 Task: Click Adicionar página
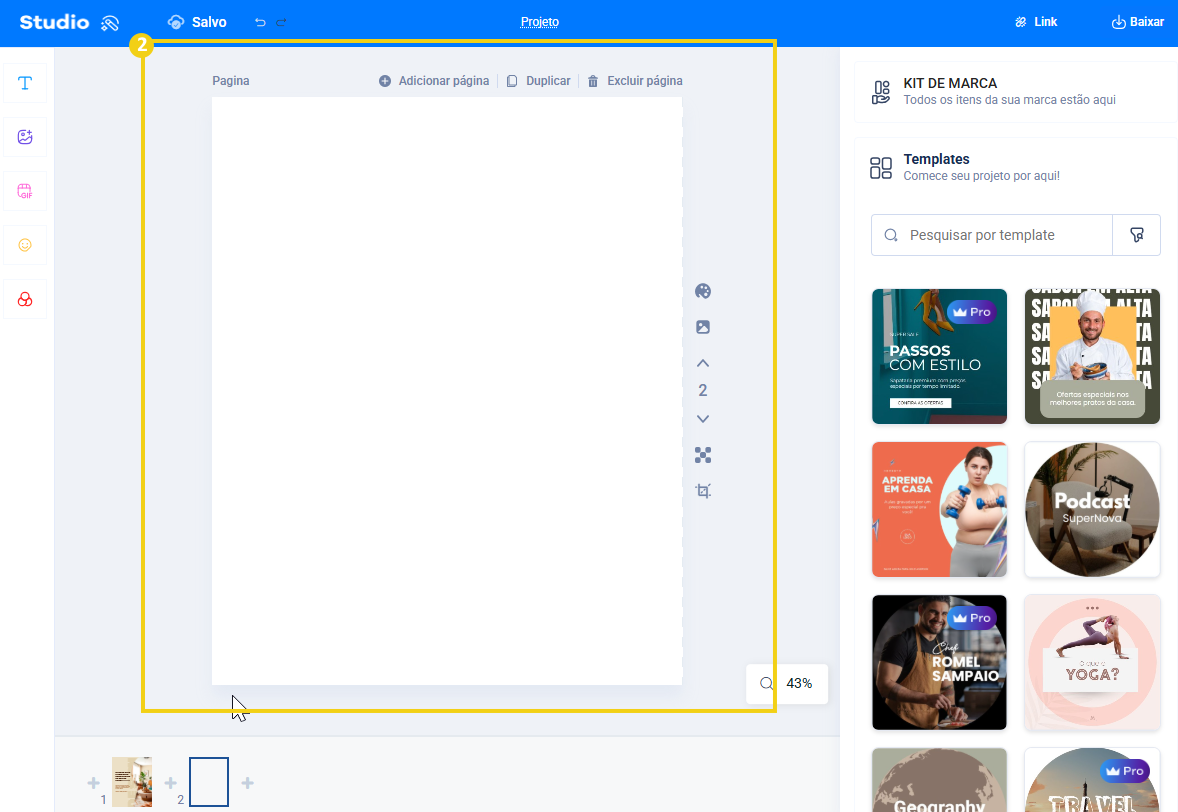[434, 80]
